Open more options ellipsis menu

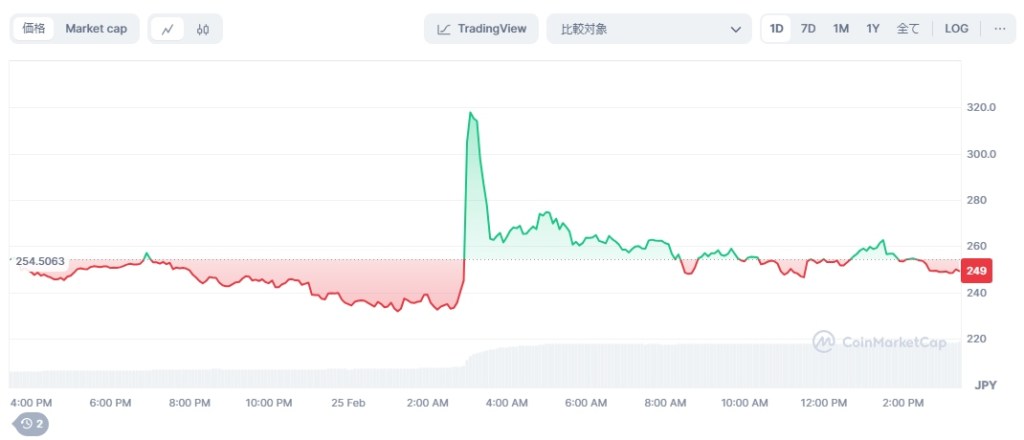pyautogui.click(x=999, y=29)
